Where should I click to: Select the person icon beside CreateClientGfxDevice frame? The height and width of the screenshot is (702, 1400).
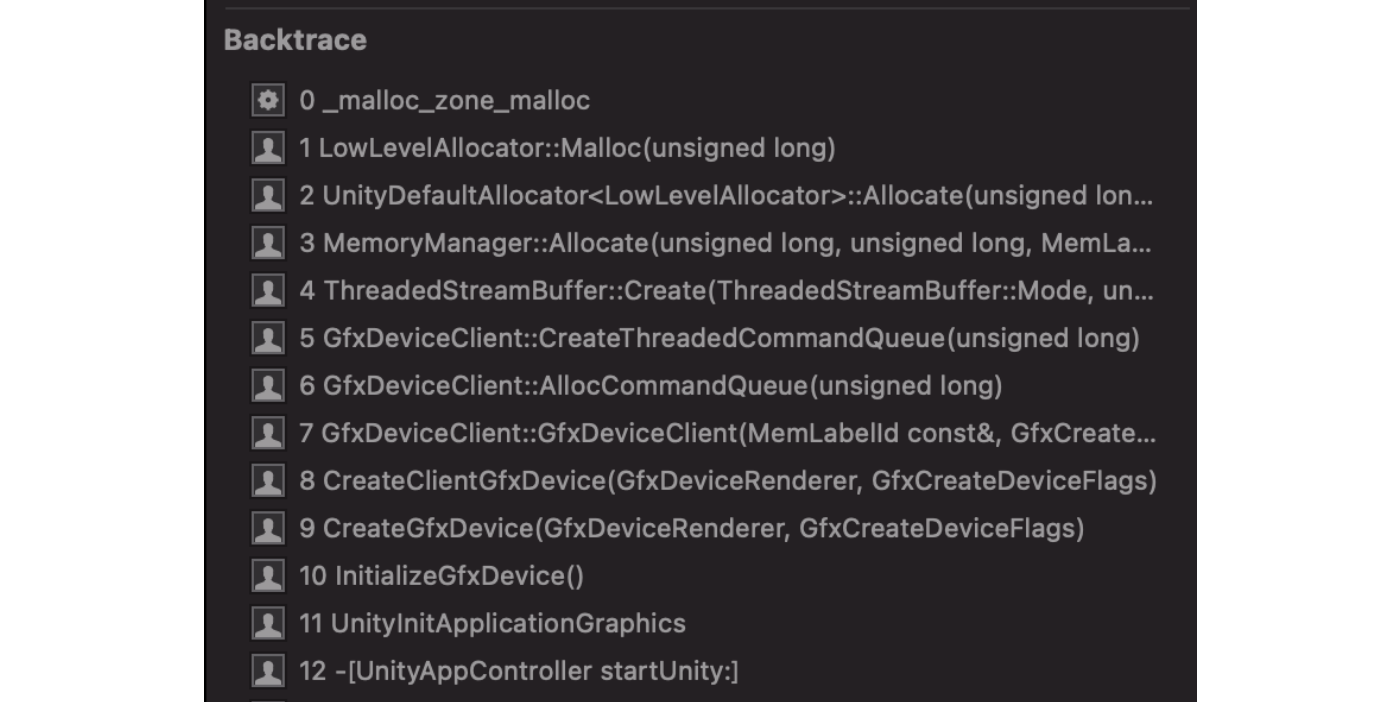click(267, 480)
